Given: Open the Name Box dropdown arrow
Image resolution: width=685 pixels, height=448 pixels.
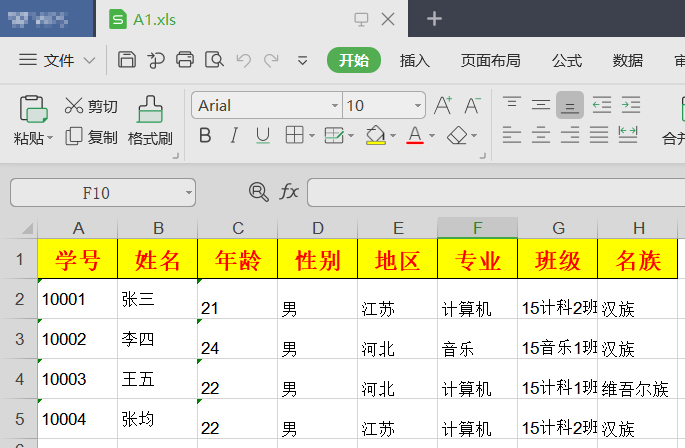Looking at the screenshot, I should 189,192.
